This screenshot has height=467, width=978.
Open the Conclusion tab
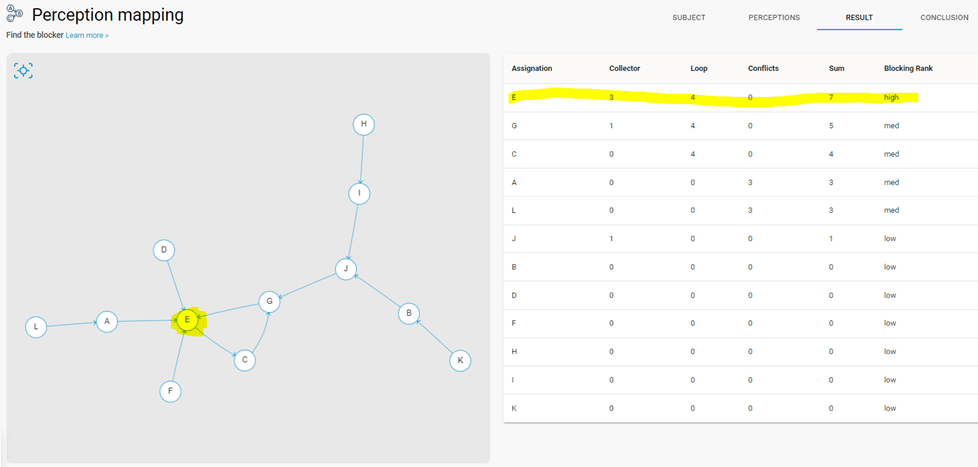[944, 17]
